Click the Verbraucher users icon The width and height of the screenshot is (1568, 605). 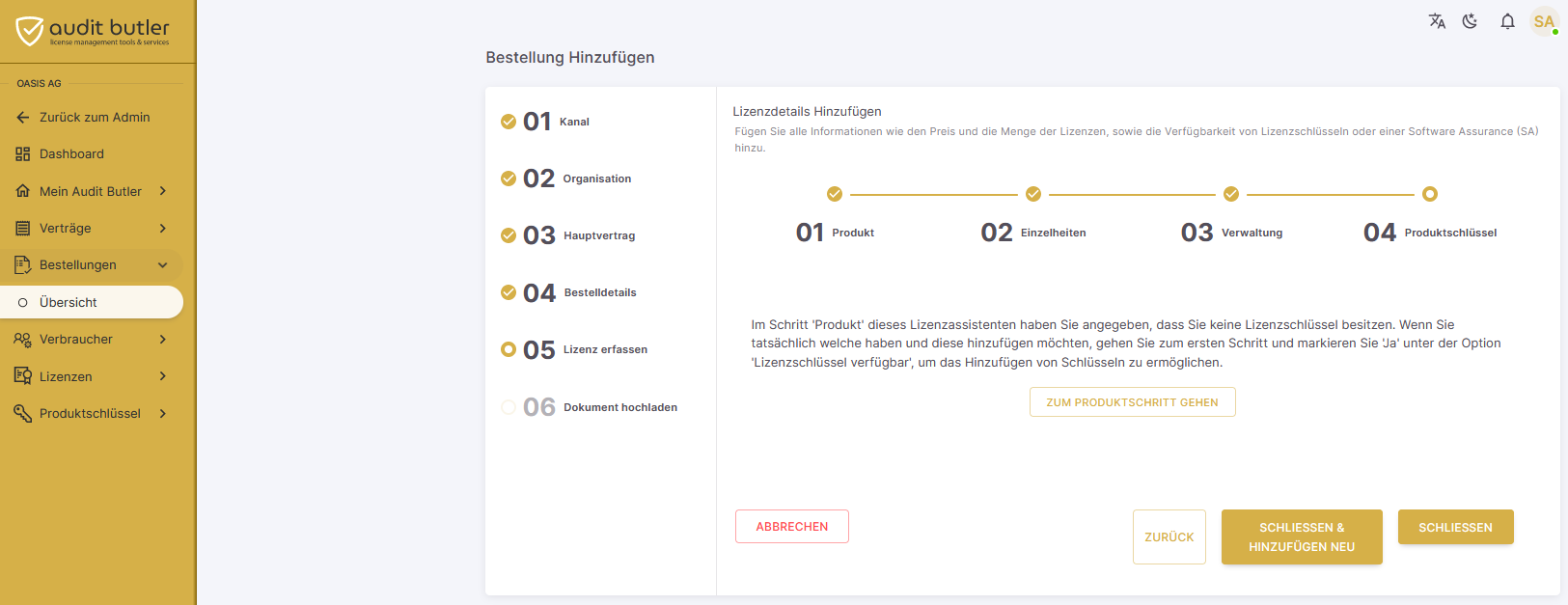(23, 340)
